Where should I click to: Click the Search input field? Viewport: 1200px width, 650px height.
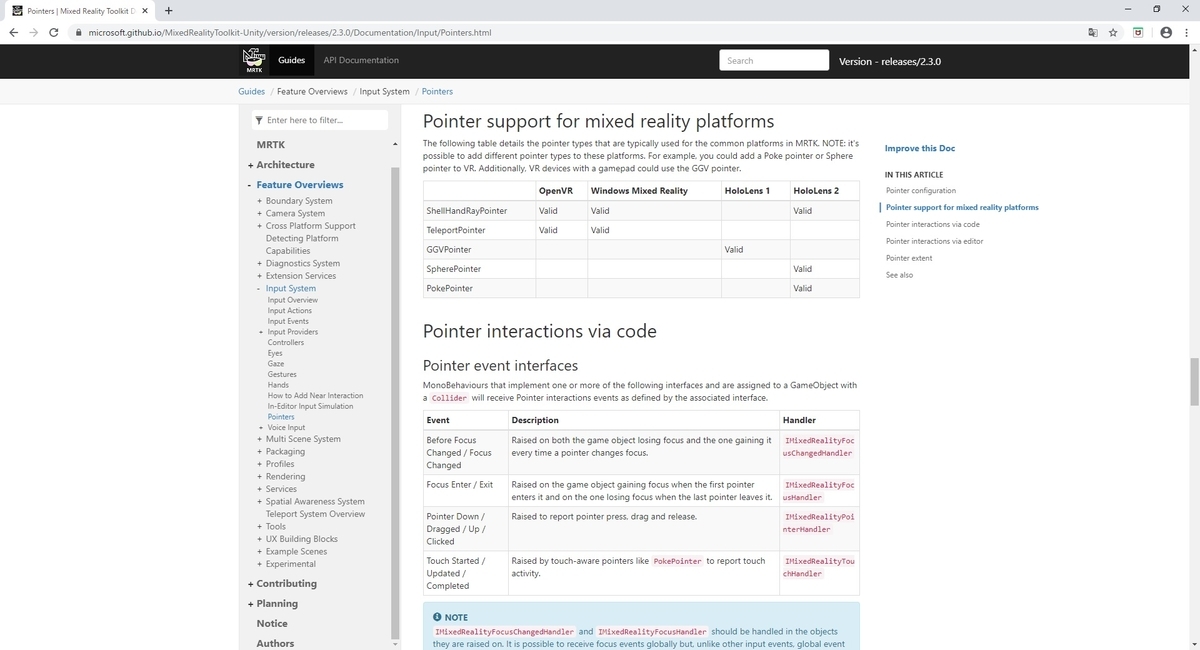[774, 60]
